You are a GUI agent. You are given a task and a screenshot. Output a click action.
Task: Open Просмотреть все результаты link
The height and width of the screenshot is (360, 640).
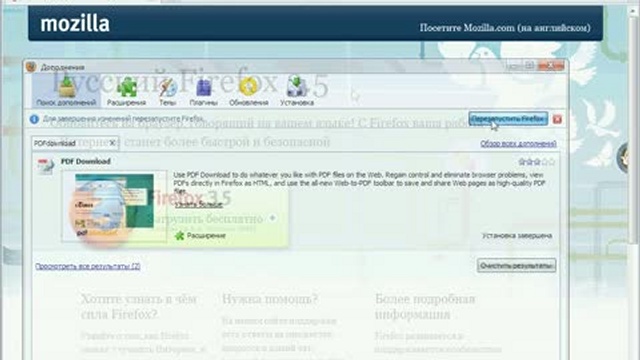click(88, 266)
